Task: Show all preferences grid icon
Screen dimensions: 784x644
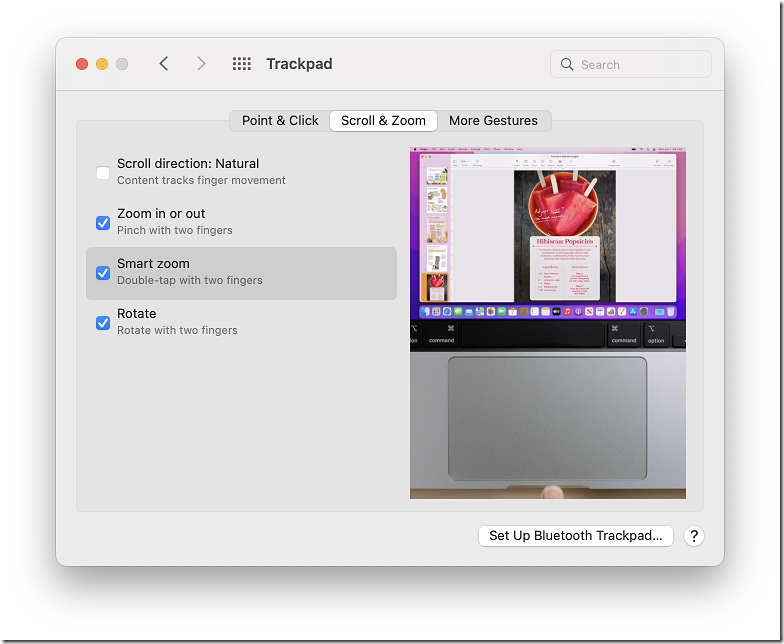Action: [x=242, y=64]
